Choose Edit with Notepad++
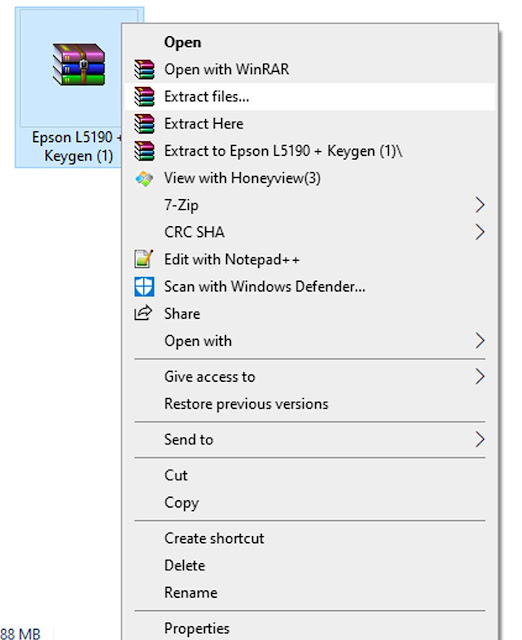The height and width of the screenshot is (640, 522). click(310, 259)
